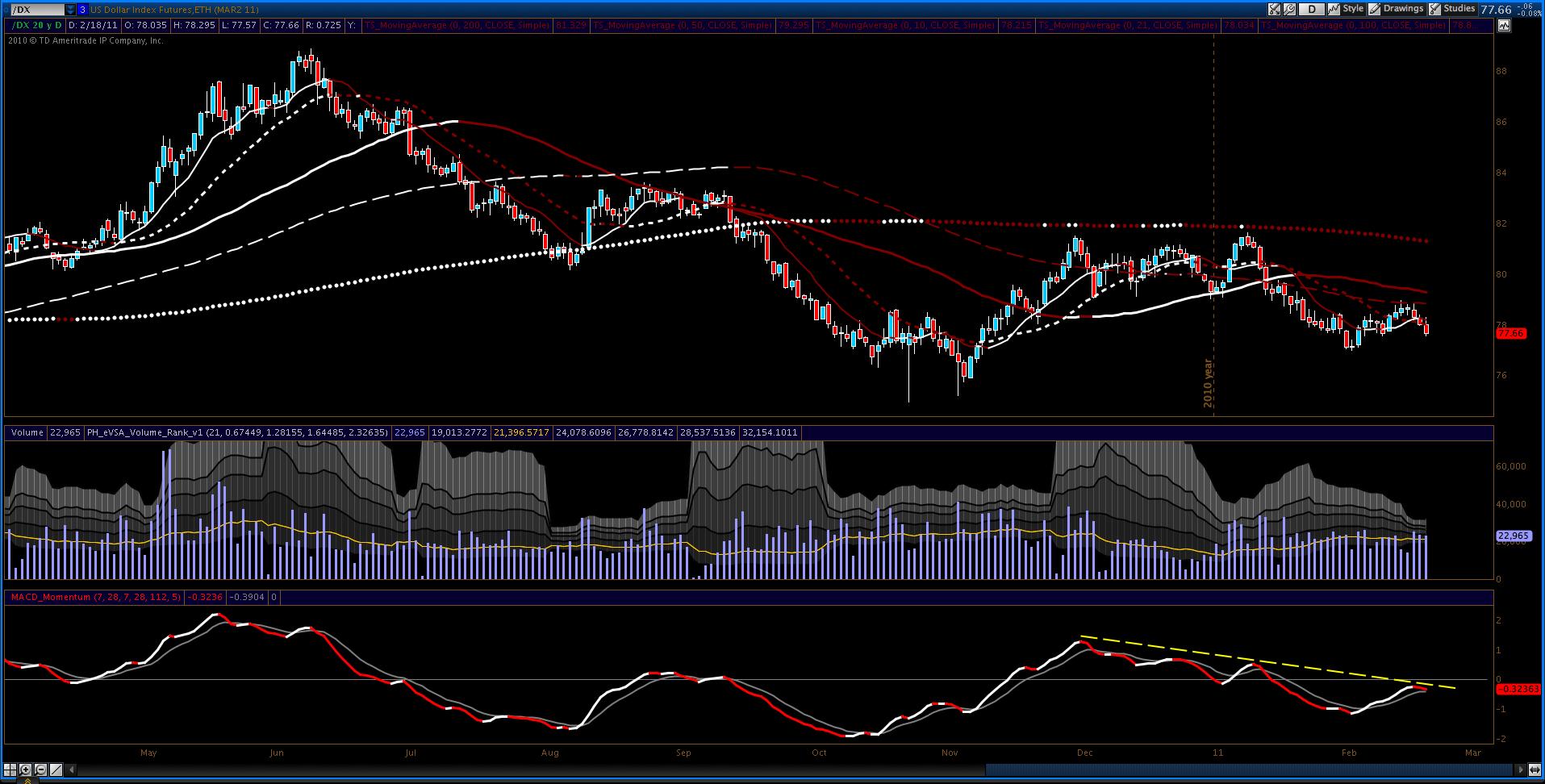The image size is (1545, 784).
Task: Click the "24,078.6096" volume rank value
Action: 583,432
